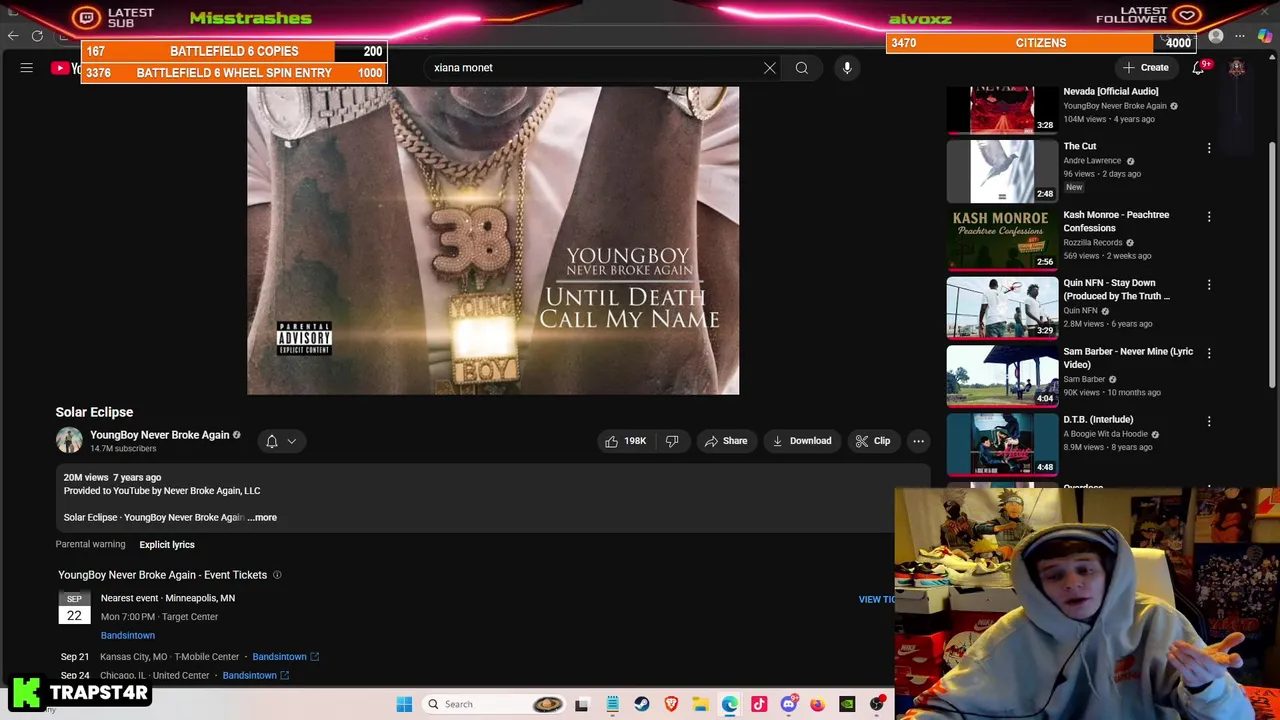The width and height of the screenshot is (1280, 720).
Task: Dislike the Solar Eclipse video
Action: [673, 441]
